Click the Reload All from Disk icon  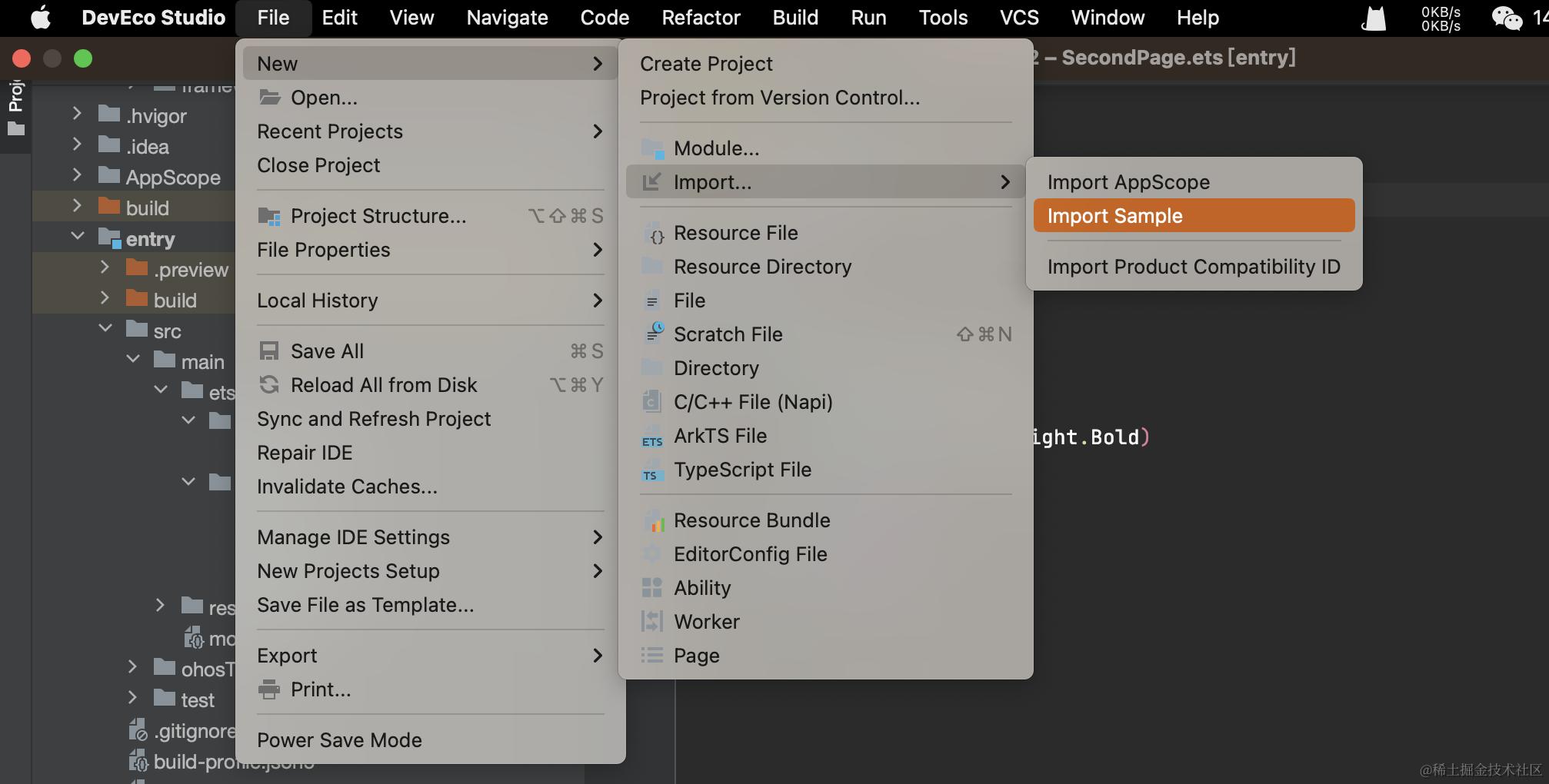coord(269,385)
